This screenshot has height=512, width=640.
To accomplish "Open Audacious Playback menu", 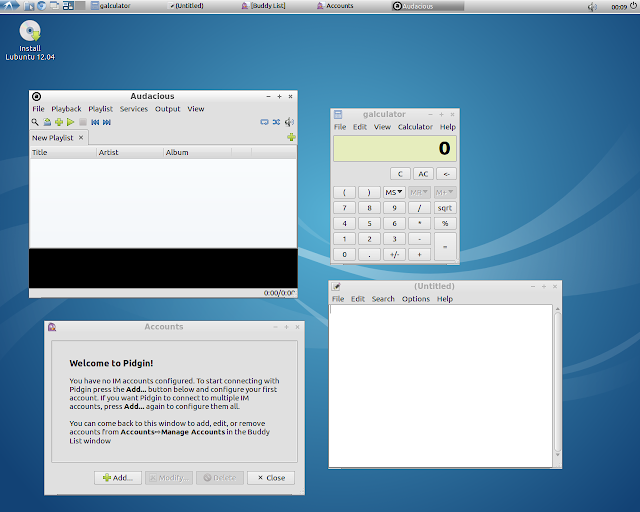I will click(66, 109).
